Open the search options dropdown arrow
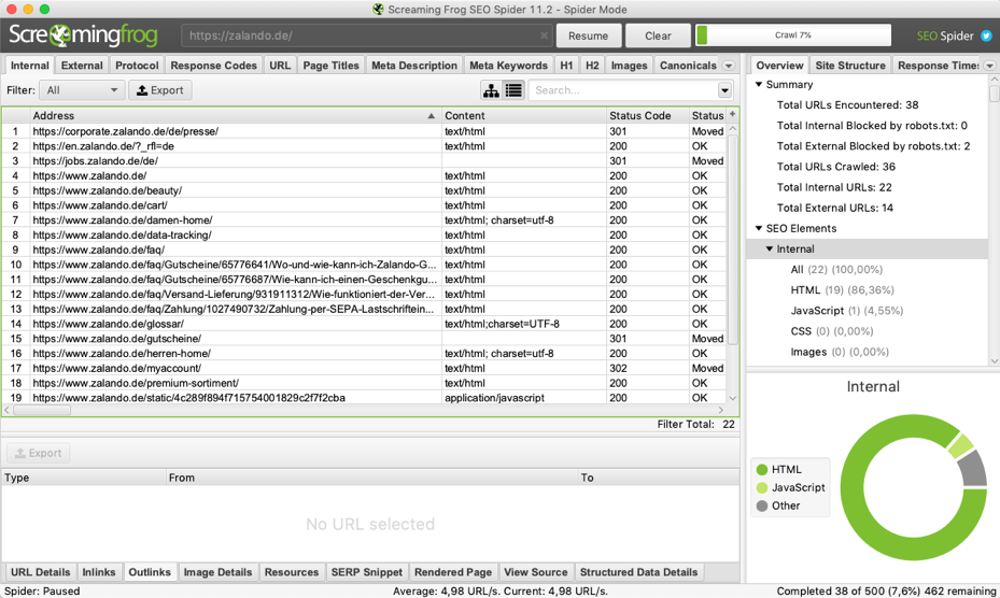The width and height of the screenshot is (1000, 598). point(724,91)
